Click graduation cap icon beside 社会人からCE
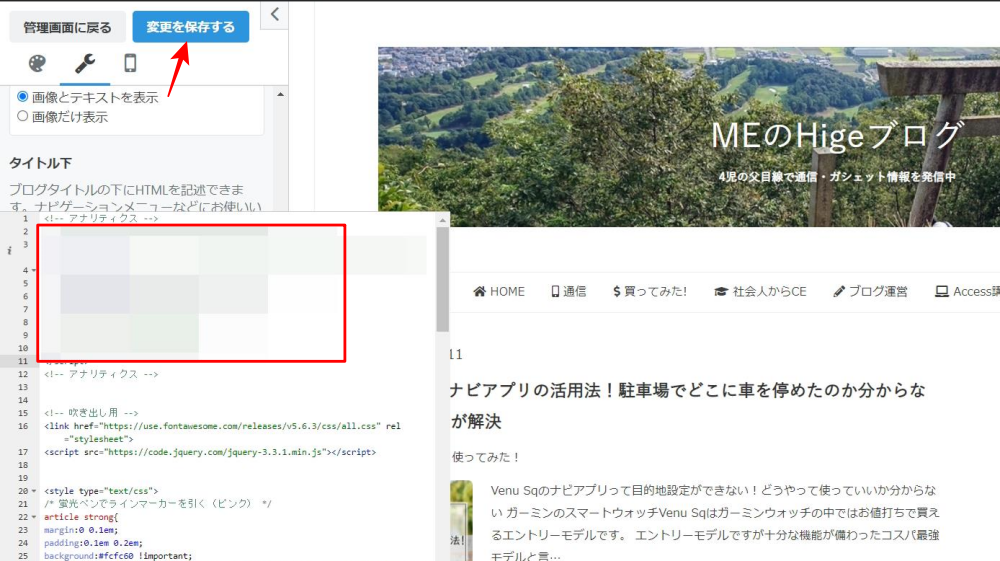1000x561 pixels. [x=721, y=291]
